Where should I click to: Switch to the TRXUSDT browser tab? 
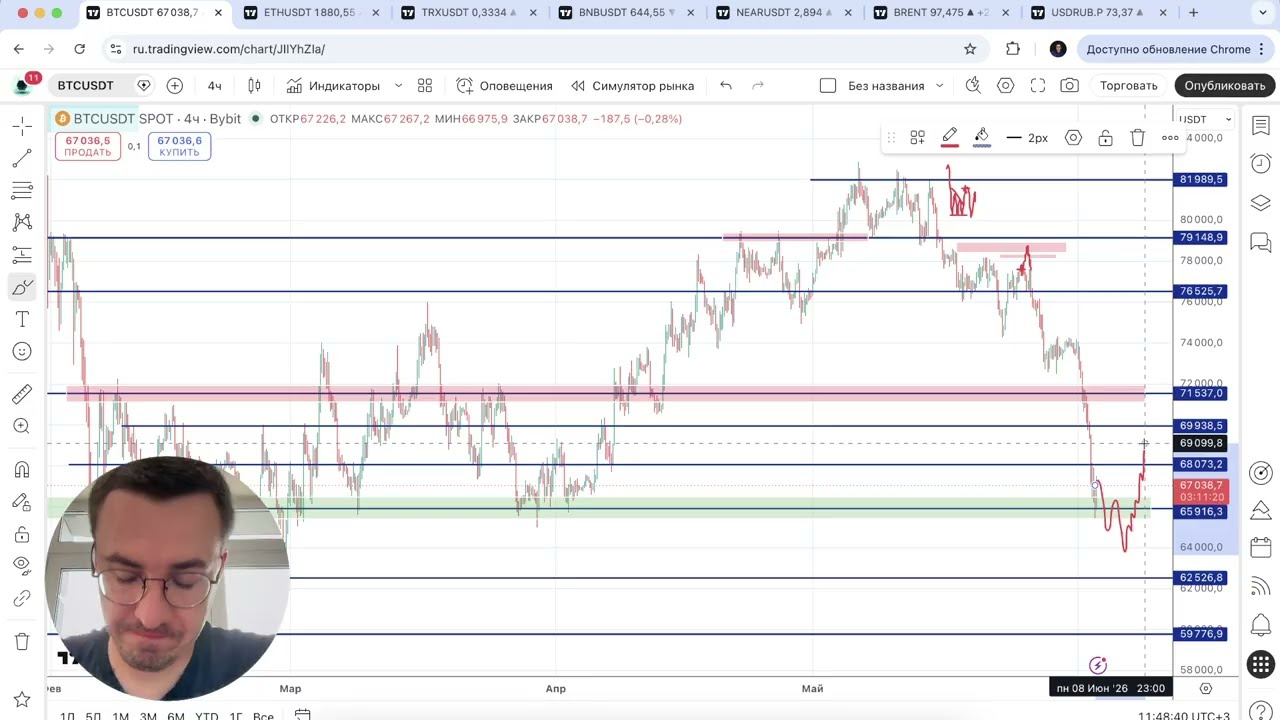coord(469,13)
